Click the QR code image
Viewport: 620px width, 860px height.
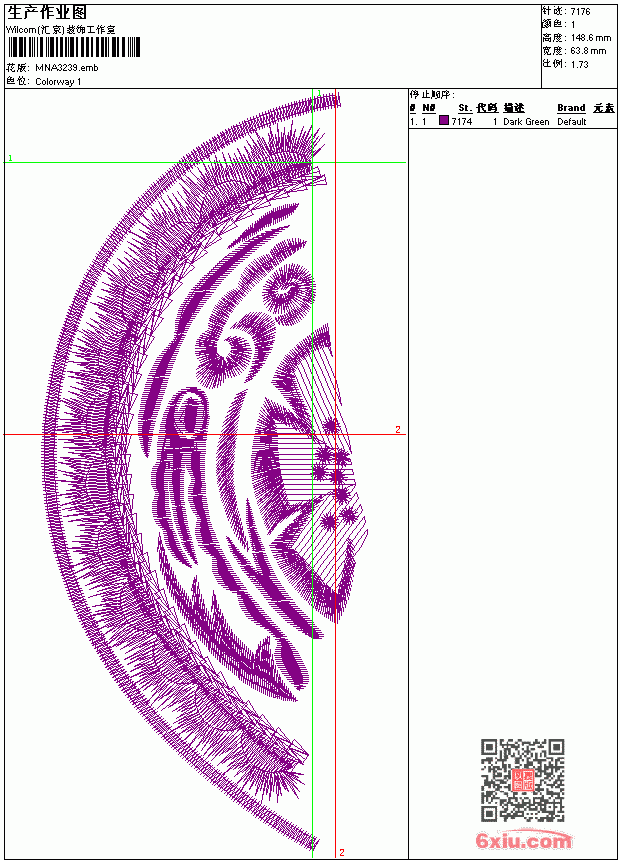coord(523,780)
